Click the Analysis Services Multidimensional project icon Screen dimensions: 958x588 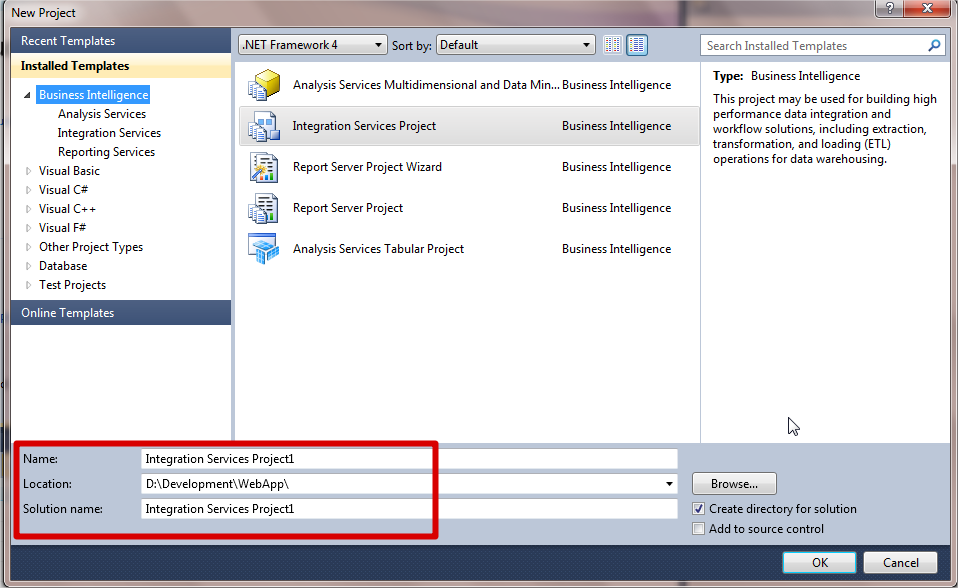click(263, 86)
